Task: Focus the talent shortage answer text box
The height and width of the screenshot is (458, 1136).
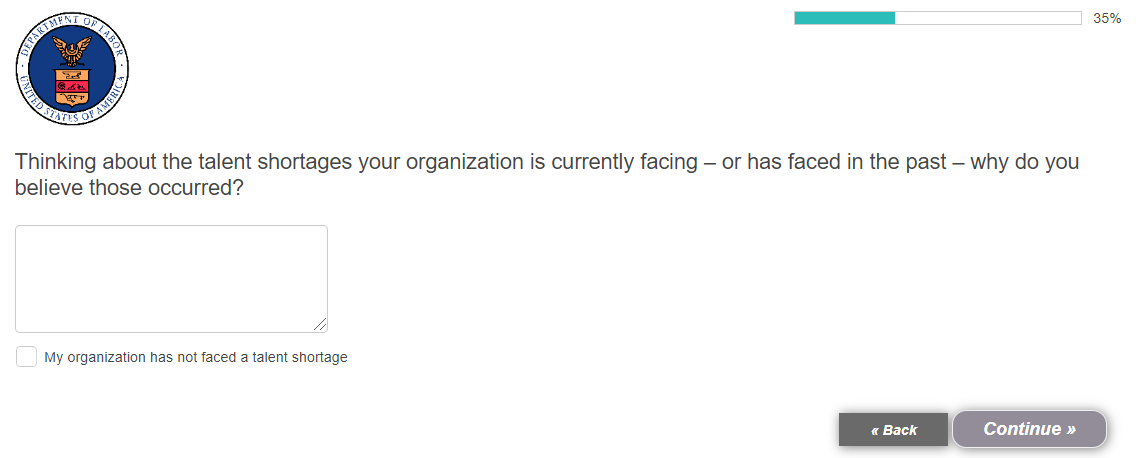Action: [x=171, y=278]
